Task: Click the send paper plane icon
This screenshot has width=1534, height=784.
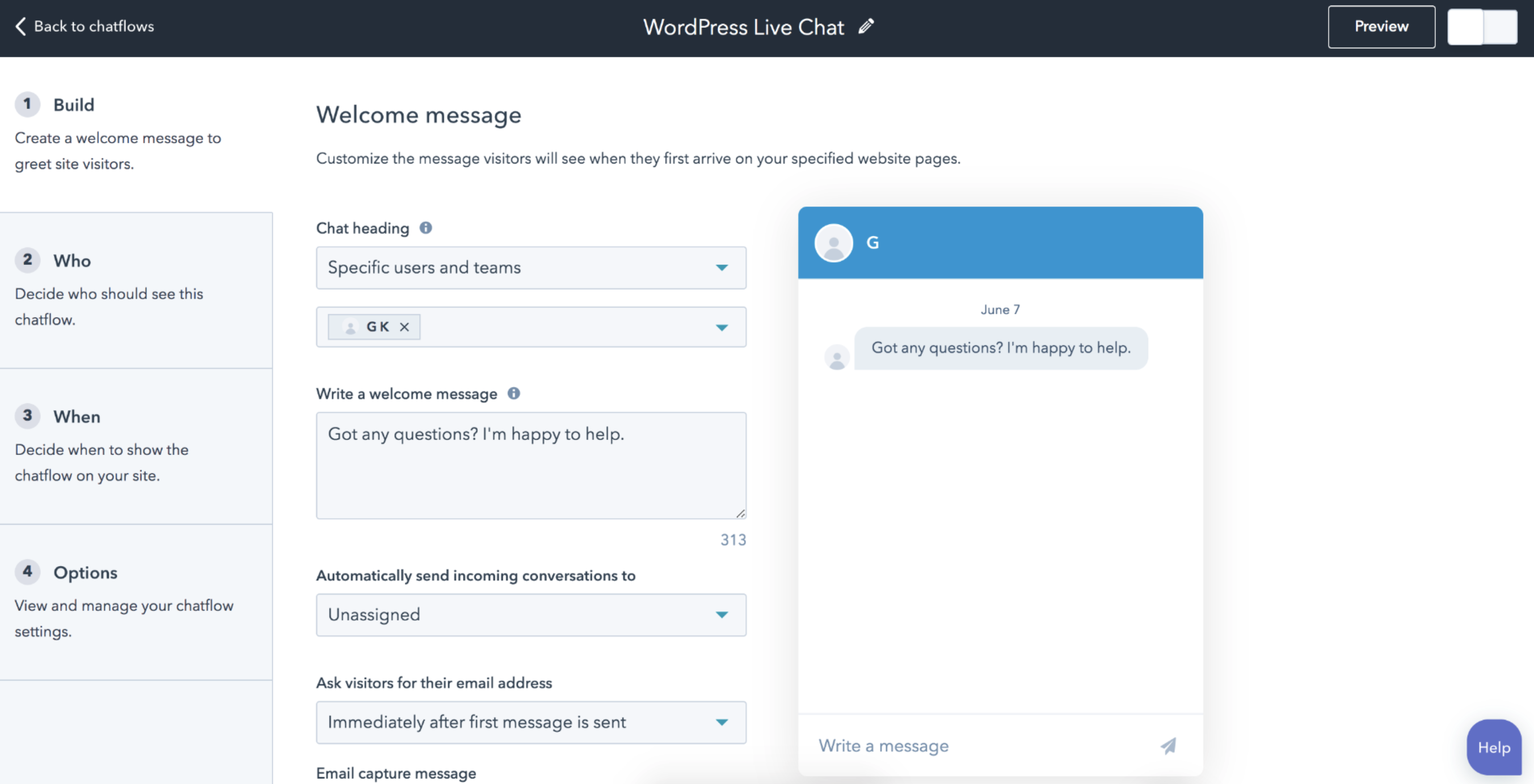Action: 1168,746
